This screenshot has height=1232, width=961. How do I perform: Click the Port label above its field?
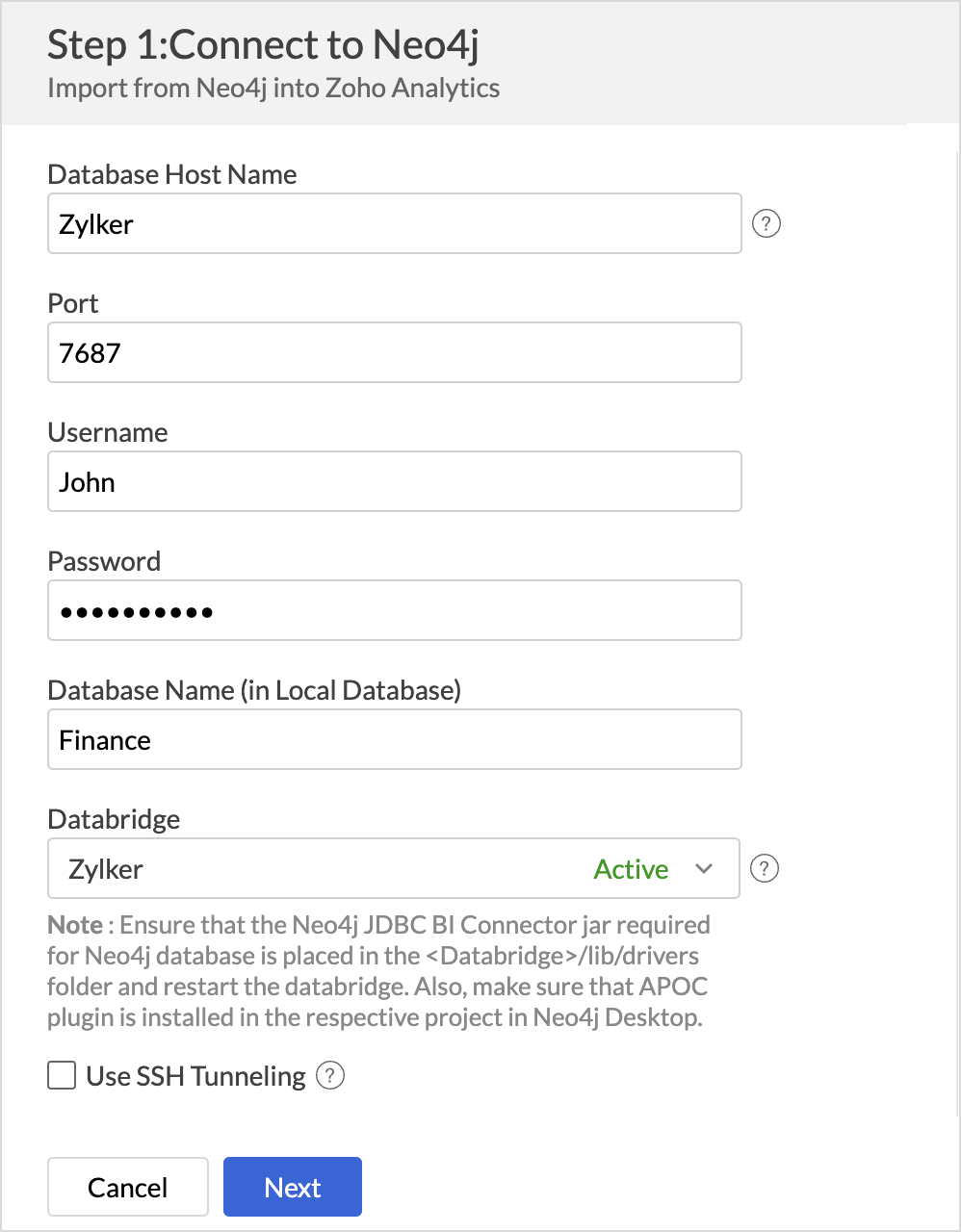click(x=73, y=303)
